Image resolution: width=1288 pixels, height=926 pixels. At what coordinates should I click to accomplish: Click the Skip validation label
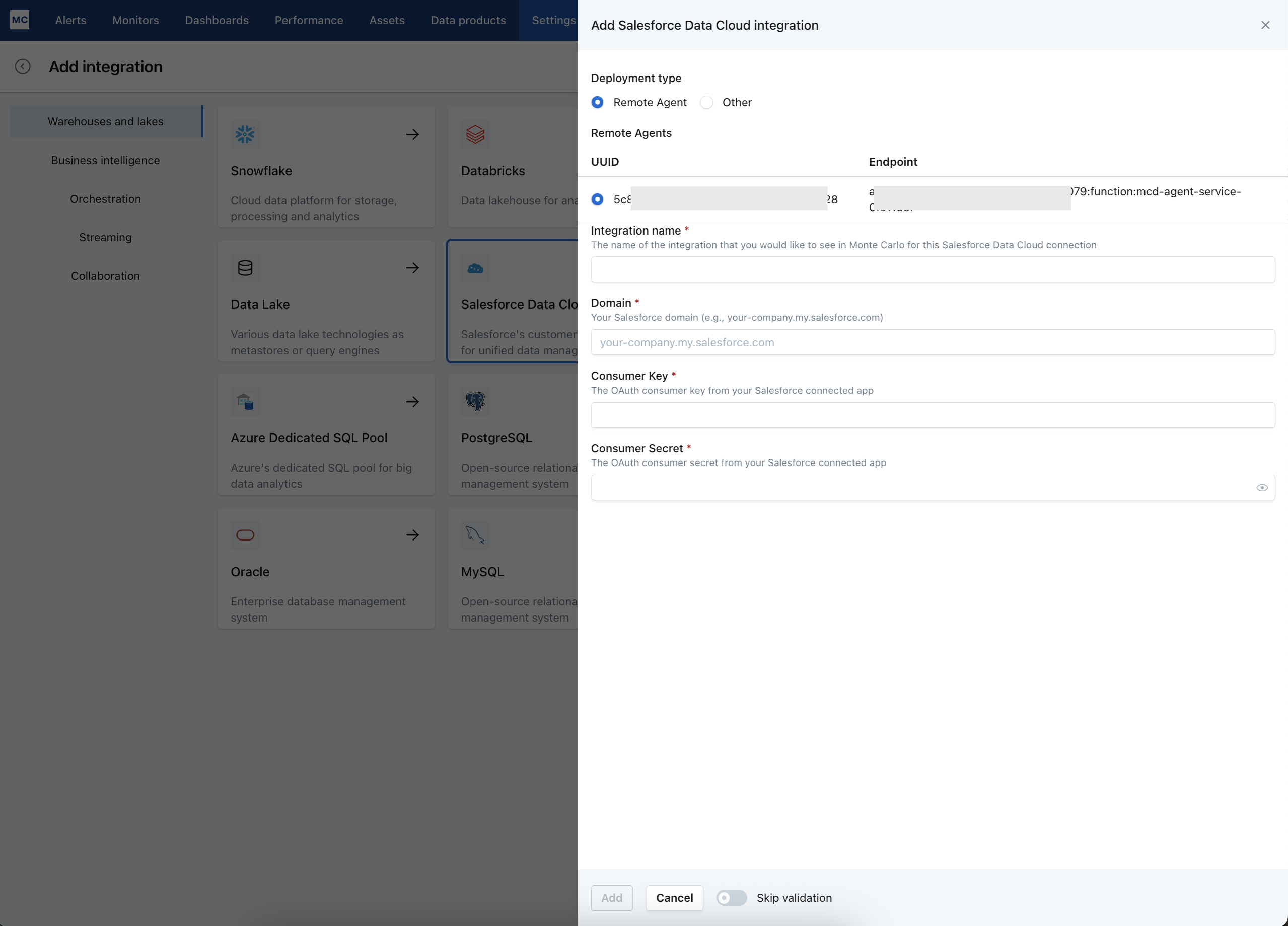(x=794, y=898)
